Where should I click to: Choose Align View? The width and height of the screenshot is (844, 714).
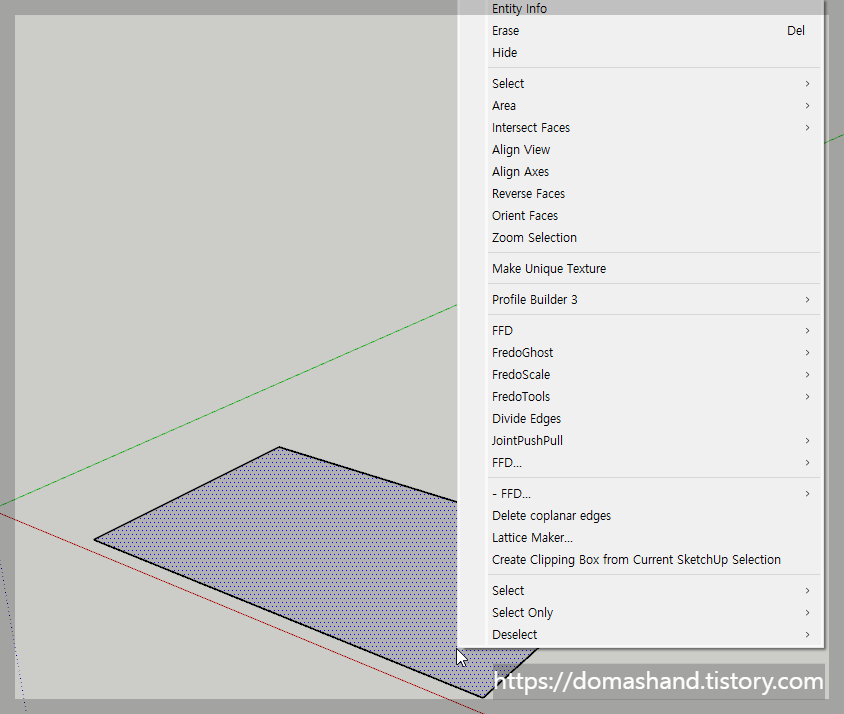click(640, 150)
